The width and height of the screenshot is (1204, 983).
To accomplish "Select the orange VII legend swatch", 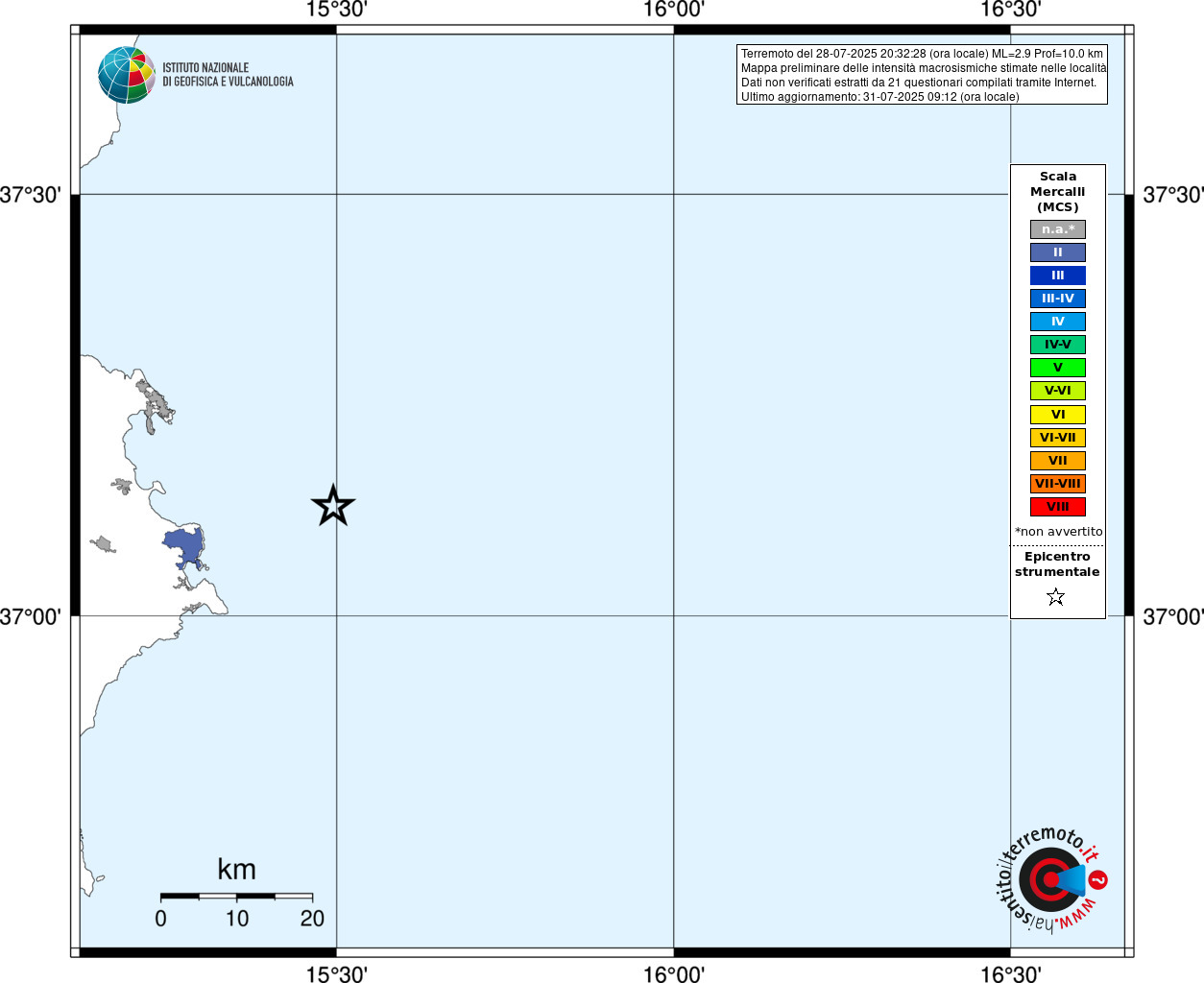I will (1058, 461).
